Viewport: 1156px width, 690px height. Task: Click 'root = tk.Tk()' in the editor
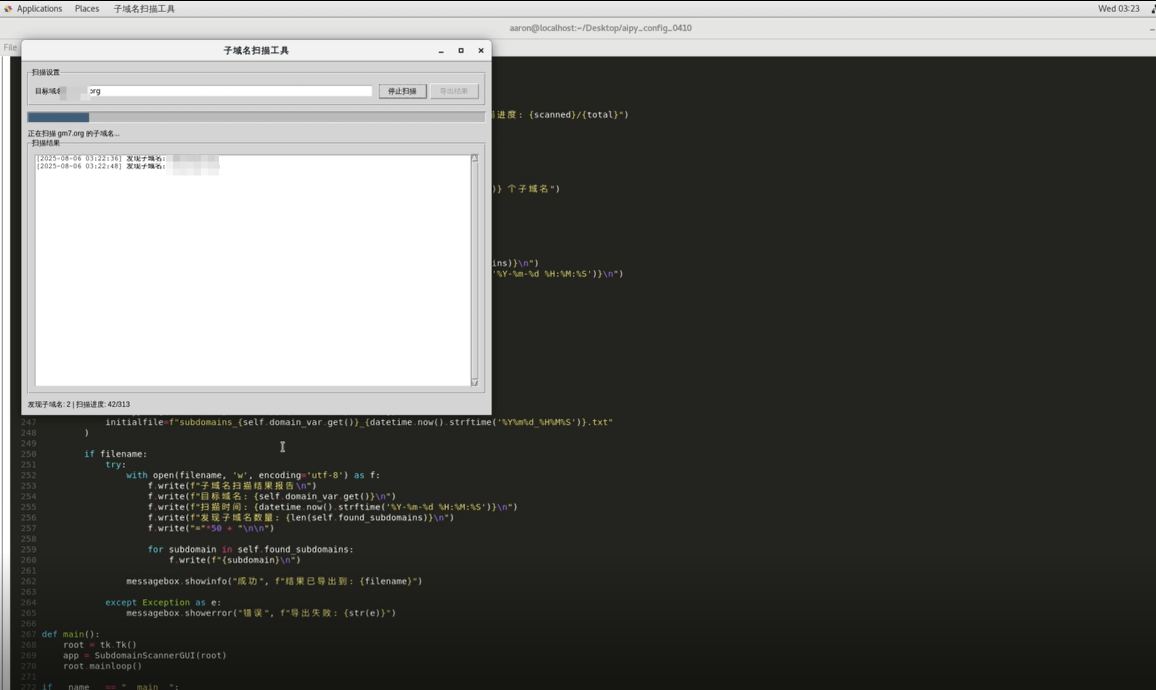100,644
